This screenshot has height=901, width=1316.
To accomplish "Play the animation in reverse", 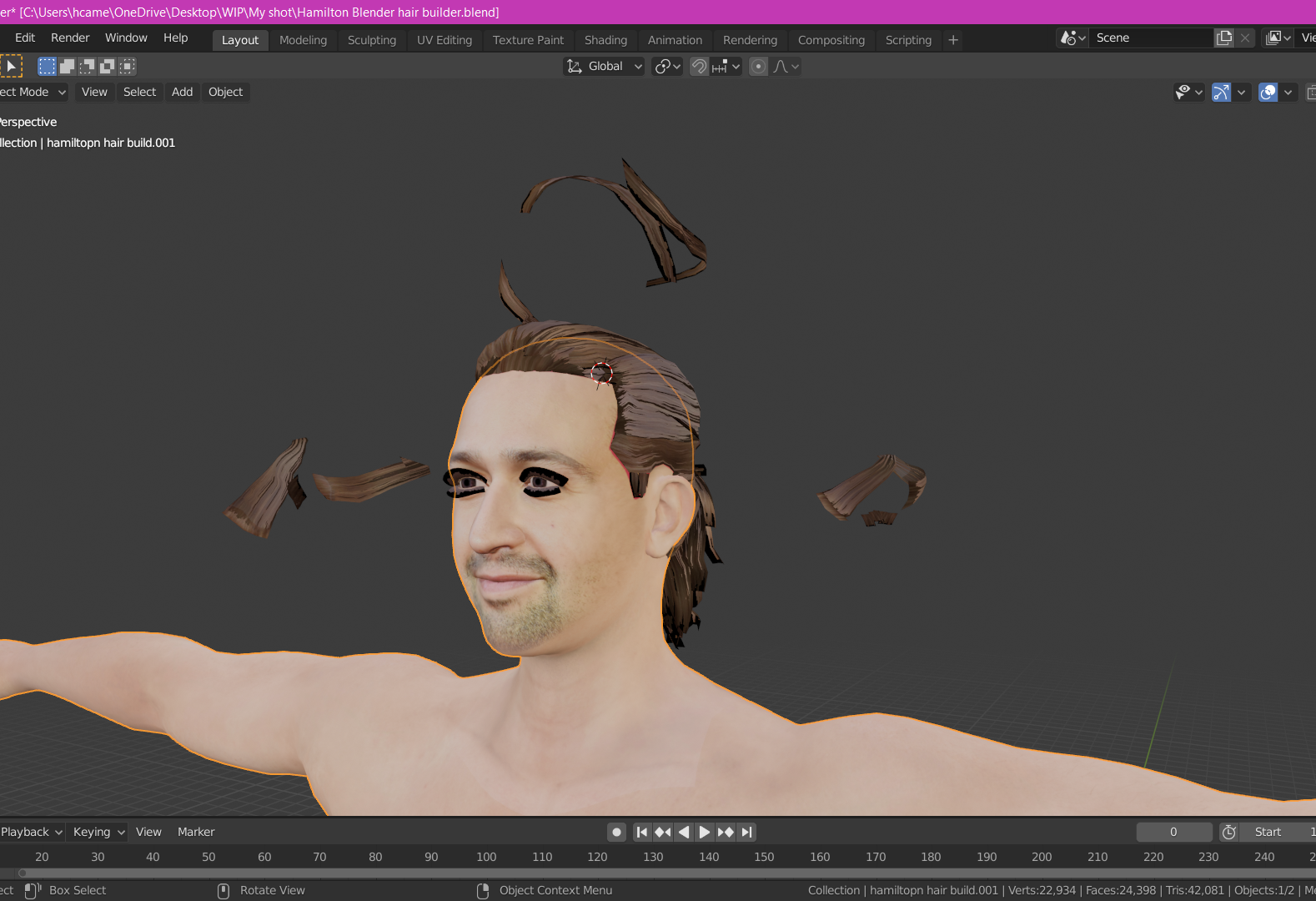I will (684, 832).
